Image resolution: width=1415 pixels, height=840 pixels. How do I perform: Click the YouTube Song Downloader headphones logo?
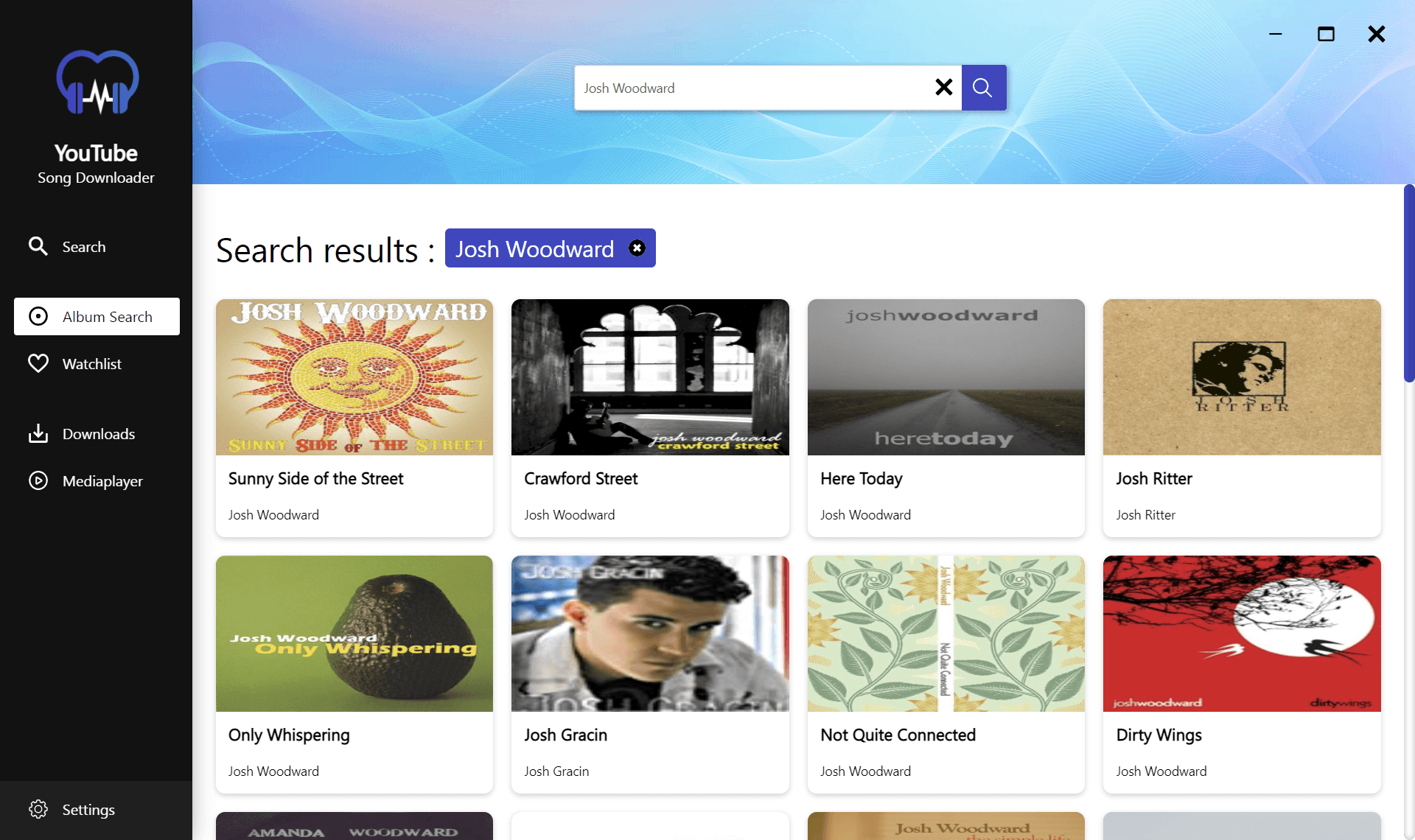pyautogui.click(x=97, y=83)
